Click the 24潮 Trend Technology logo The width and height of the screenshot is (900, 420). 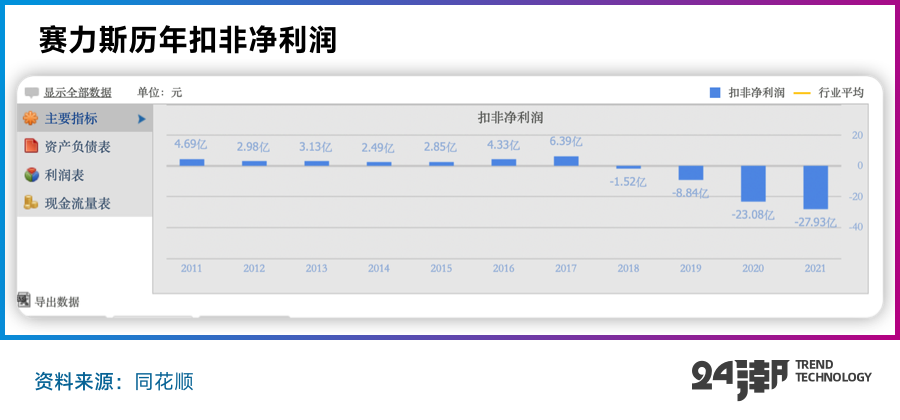click(x=781, y=379)
